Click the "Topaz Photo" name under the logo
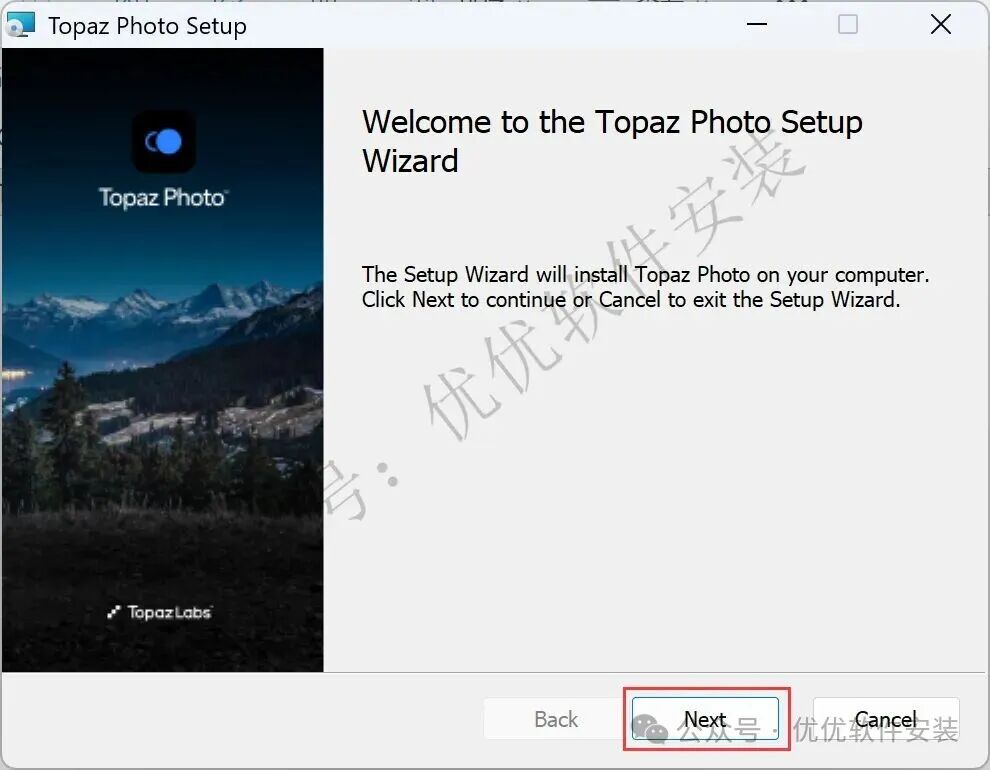 164,198
